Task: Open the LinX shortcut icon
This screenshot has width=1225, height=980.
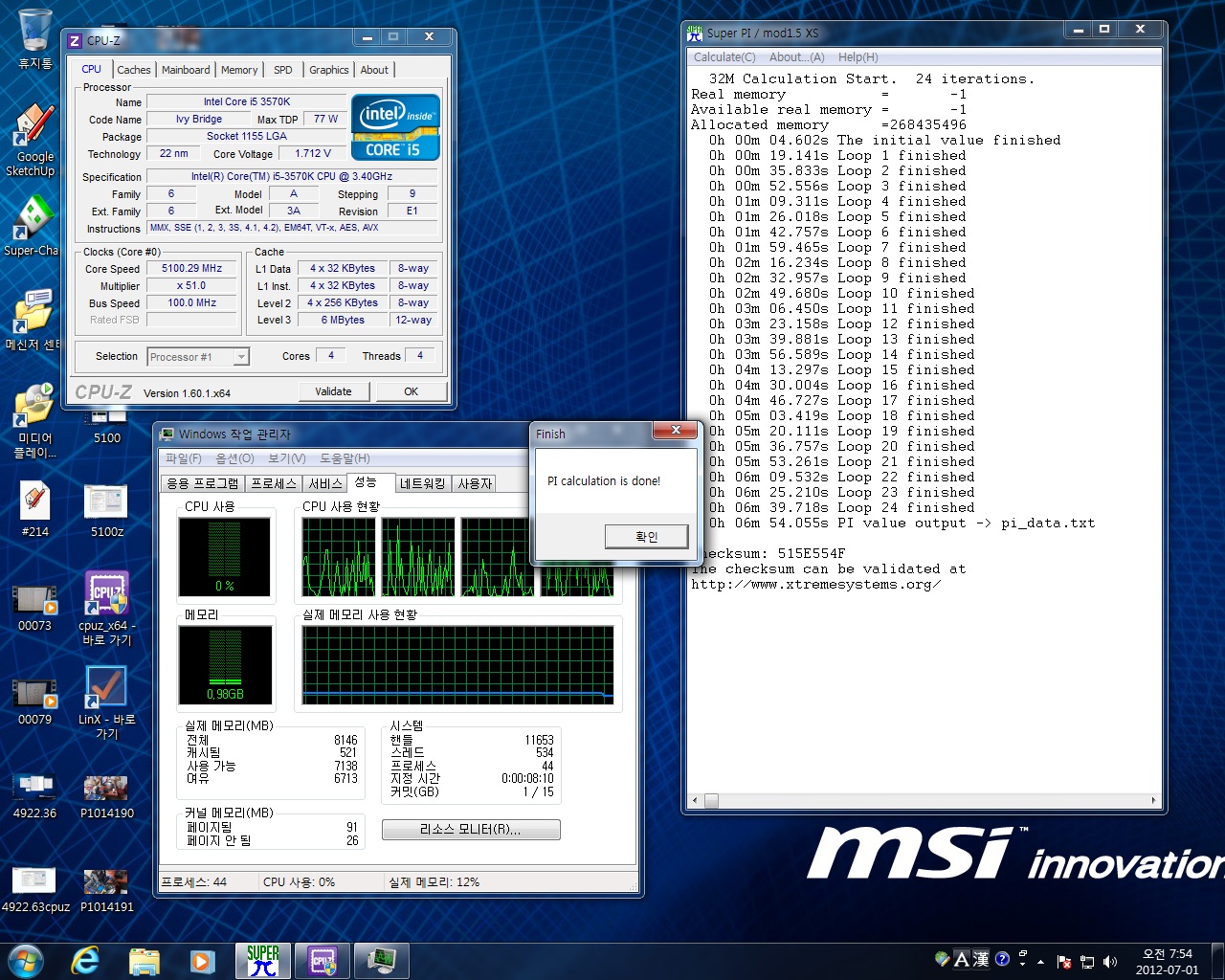Action: (106, 702)
